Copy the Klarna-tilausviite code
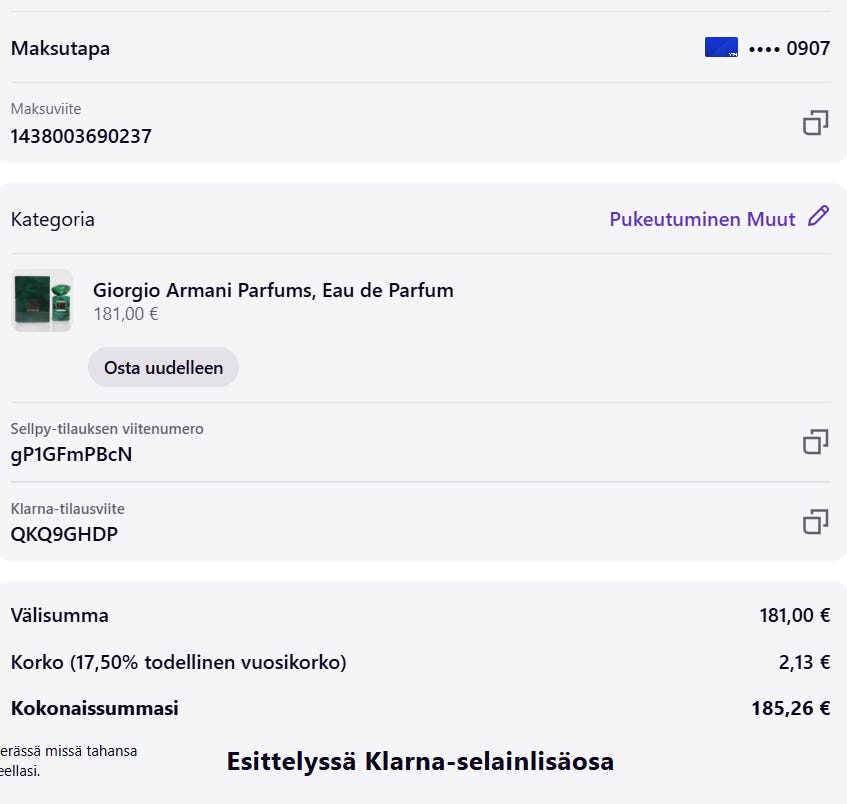847x804 pixels. pyautogui.click(x=815, y=521)
